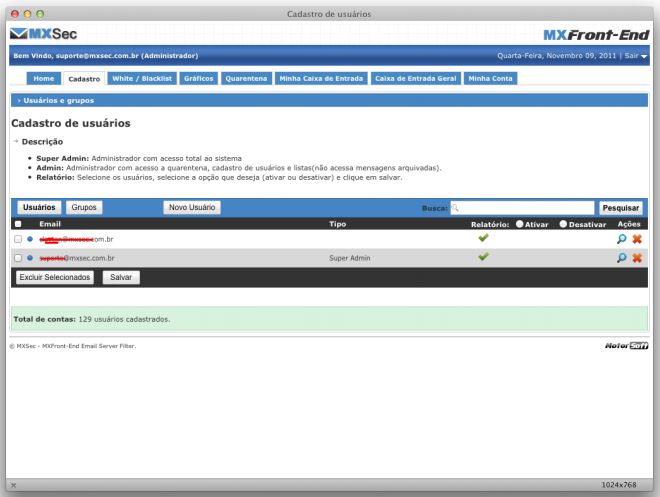View details of suporte@mxsec.com.br via magnifier icon
This screenshot has height=497, width=660.
point(622,257)
